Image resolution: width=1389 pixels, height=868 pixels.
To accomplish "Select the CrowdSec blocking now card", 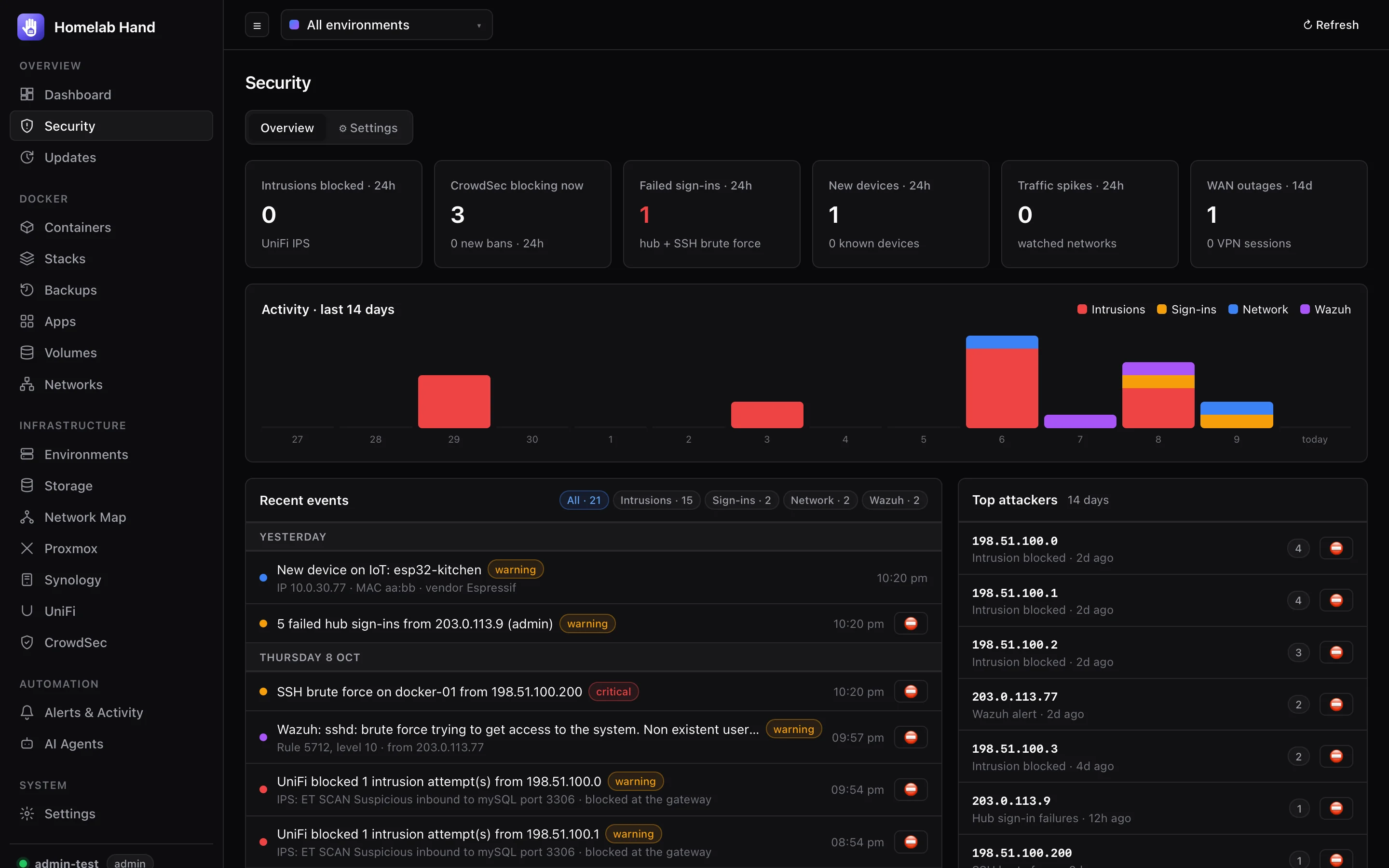I will [x=522, y=214].
